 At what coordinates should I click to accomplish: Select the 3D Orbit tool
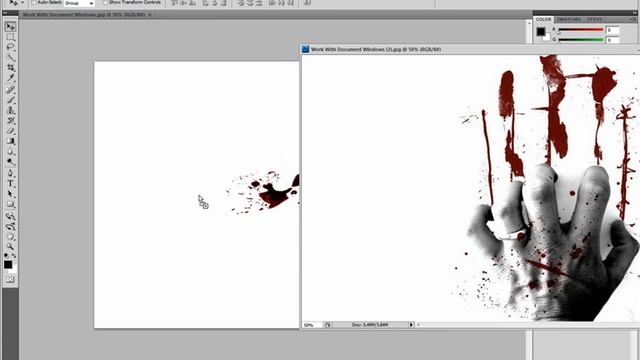click(10, 226)
